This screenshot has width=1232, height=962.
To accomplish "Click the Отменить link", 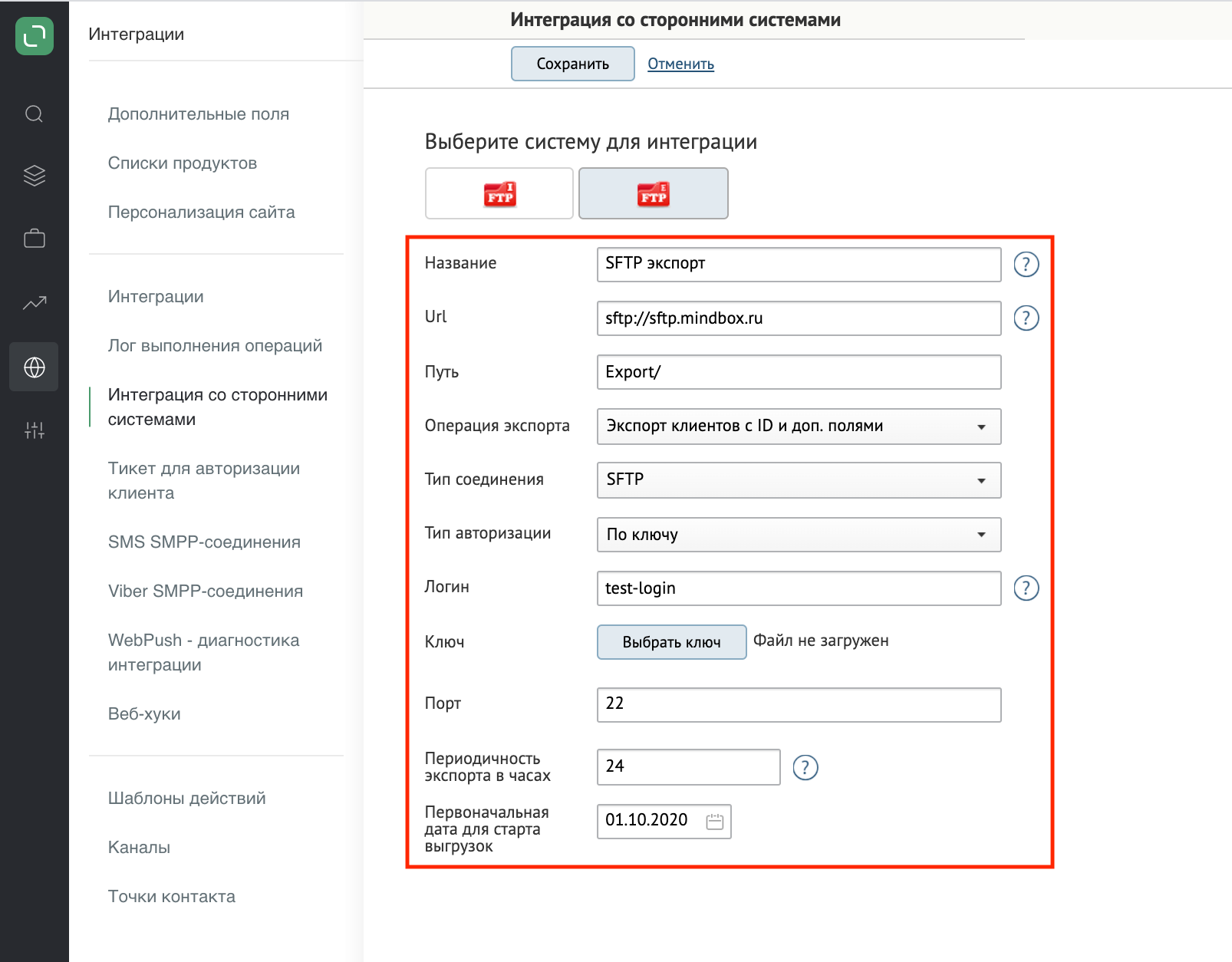I will coord(680,64).
